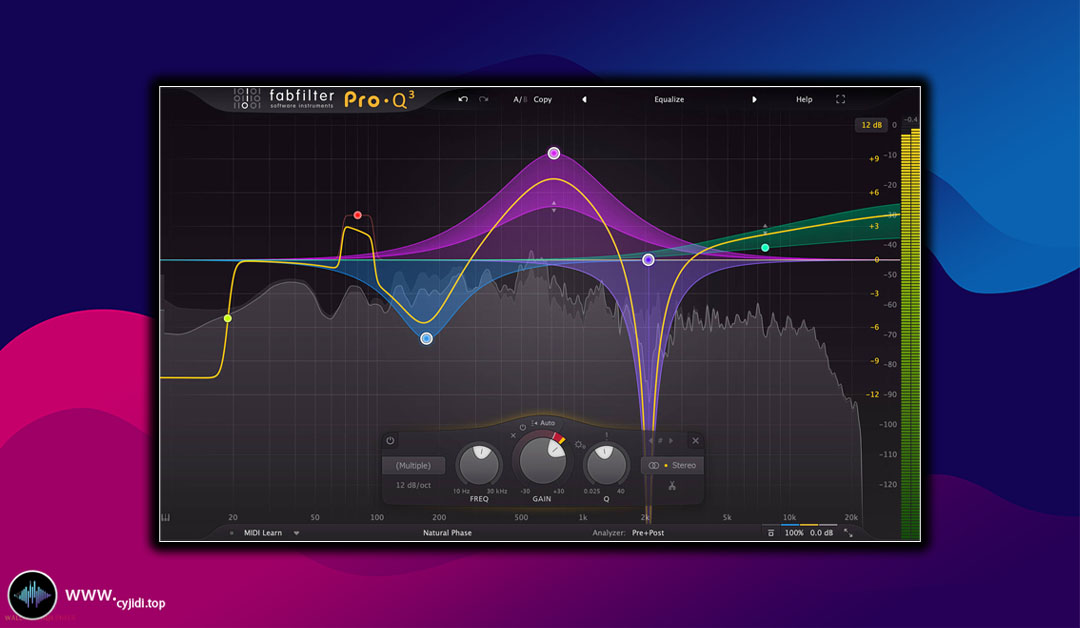Click the resize window arrows icon
Screen dimensions: 1080x628
(849, 532)
